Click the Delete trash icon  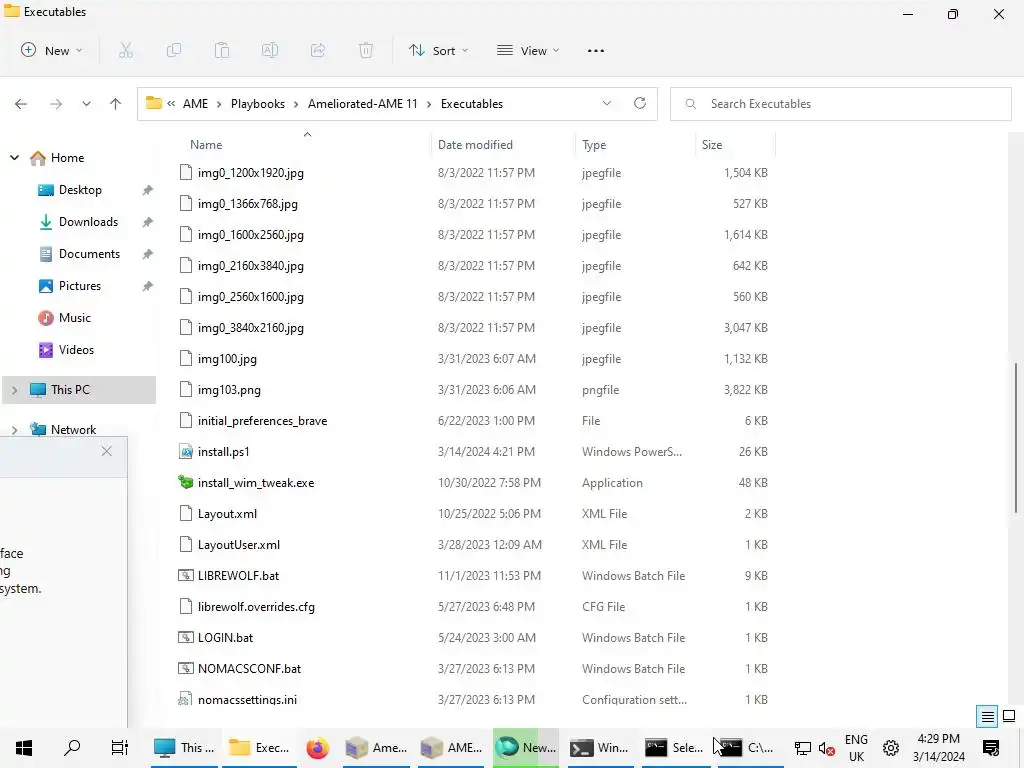pyautogui.click(x=366, y=50)
